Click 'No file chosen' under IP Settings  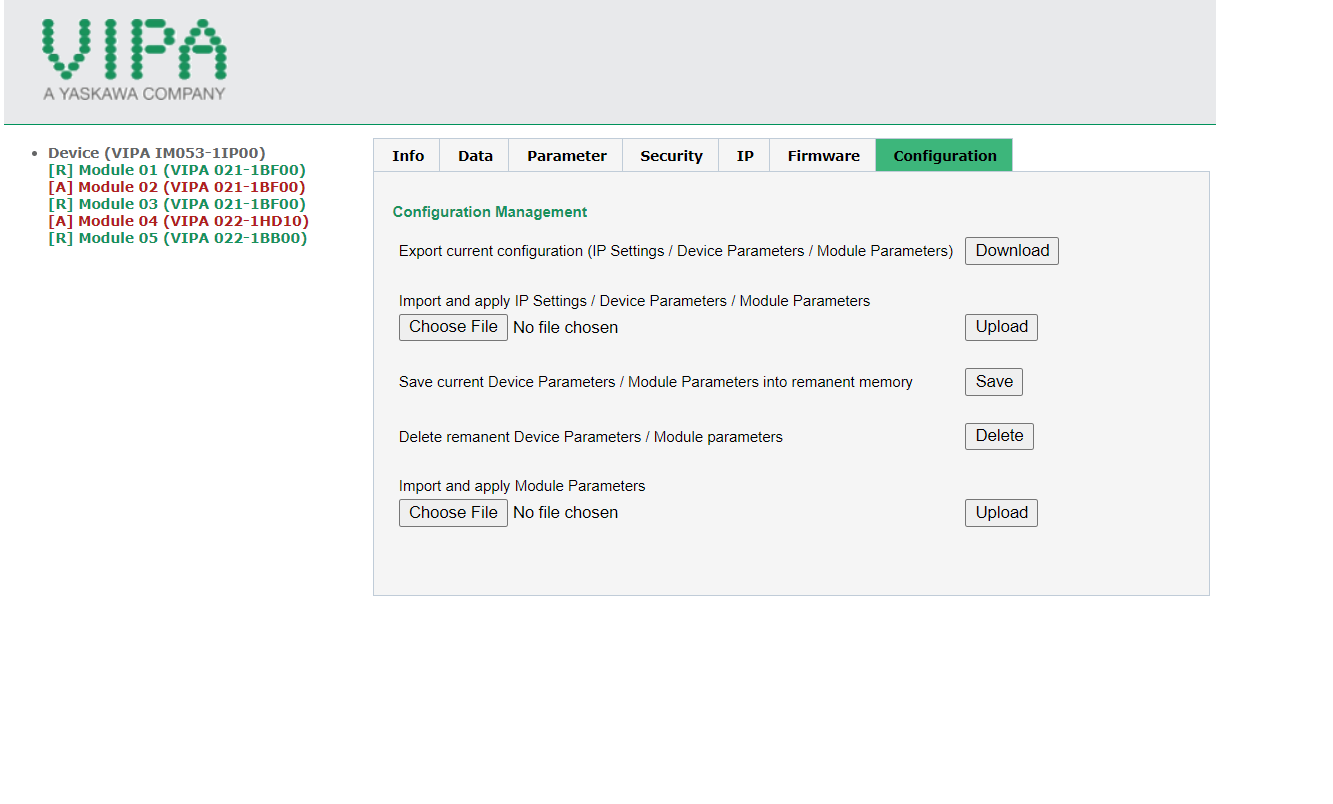coord(565,328)
